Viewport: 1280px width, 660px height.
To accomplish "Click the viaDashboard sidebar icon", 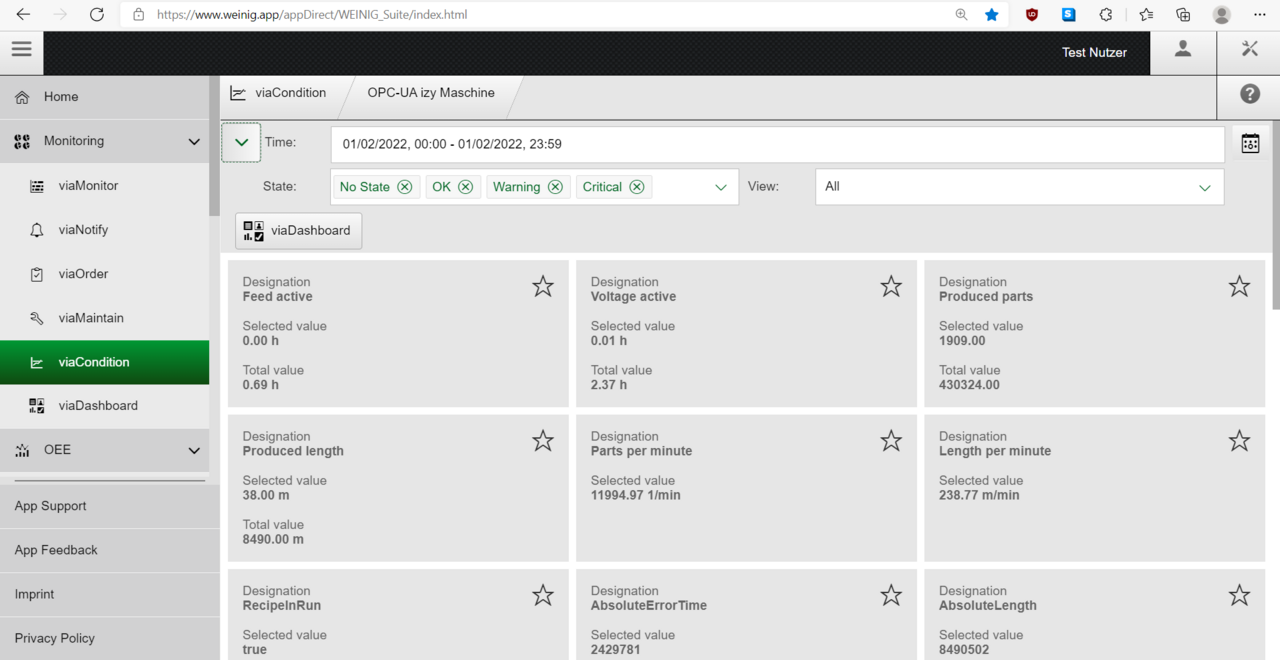I will (37, 406).
